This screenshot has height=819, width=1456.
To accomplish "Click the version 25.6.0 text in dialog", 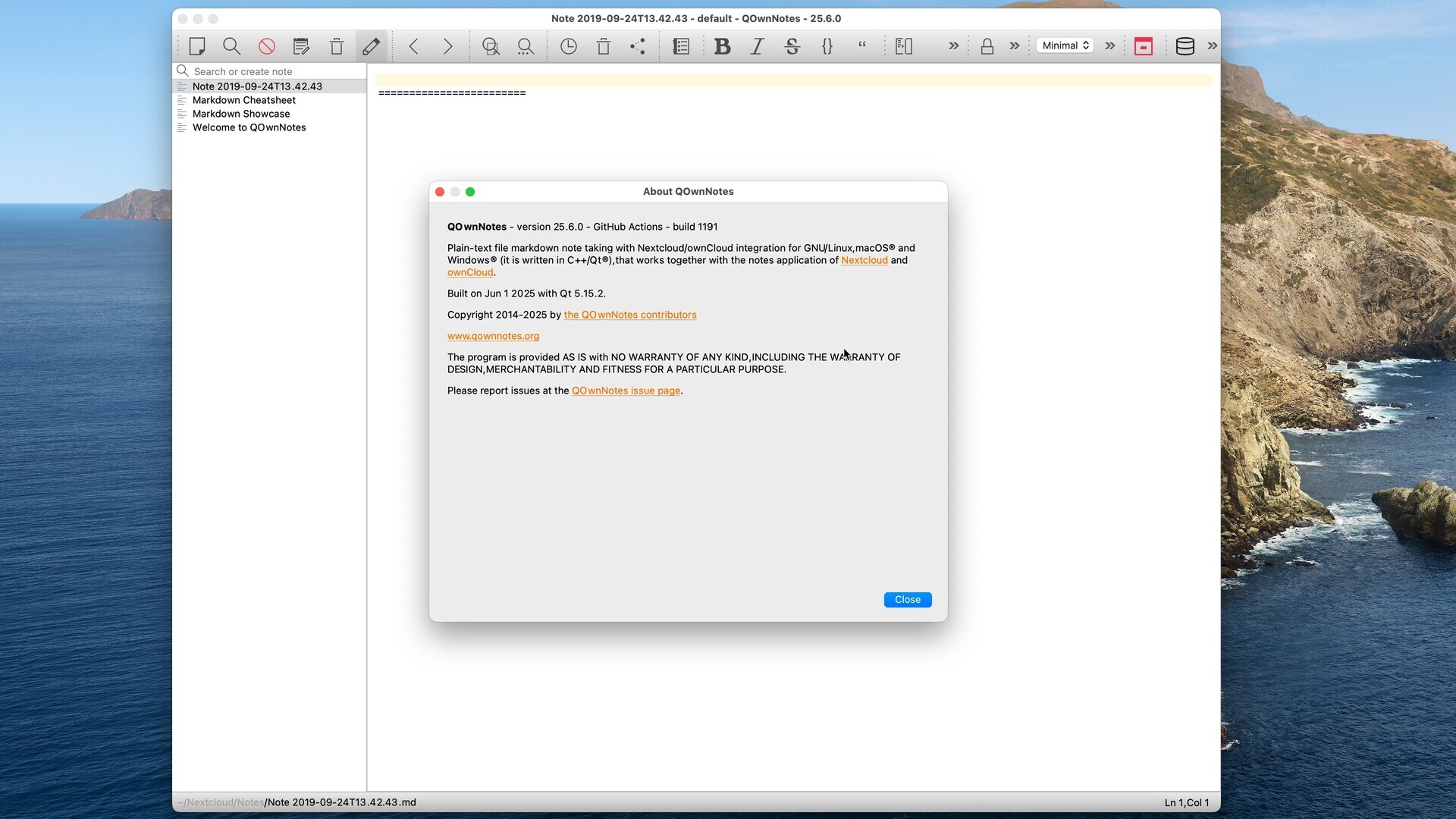I will click(550, 227).
